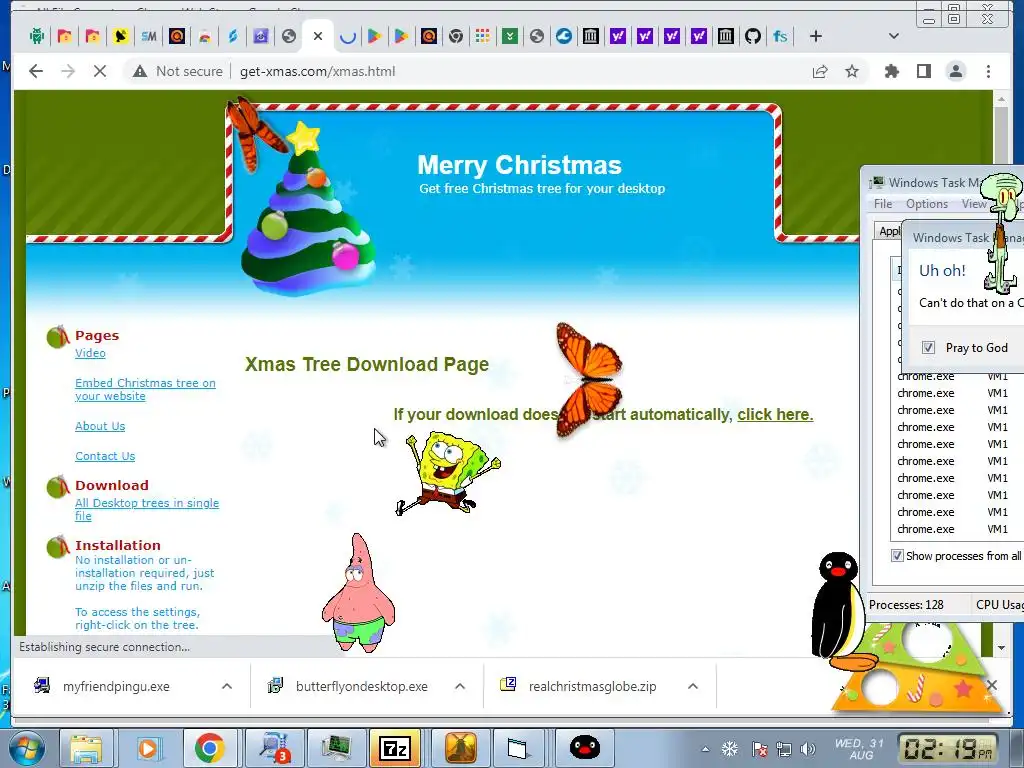Open the windmill app taskbar item
1024x768 pixels.
460,748
